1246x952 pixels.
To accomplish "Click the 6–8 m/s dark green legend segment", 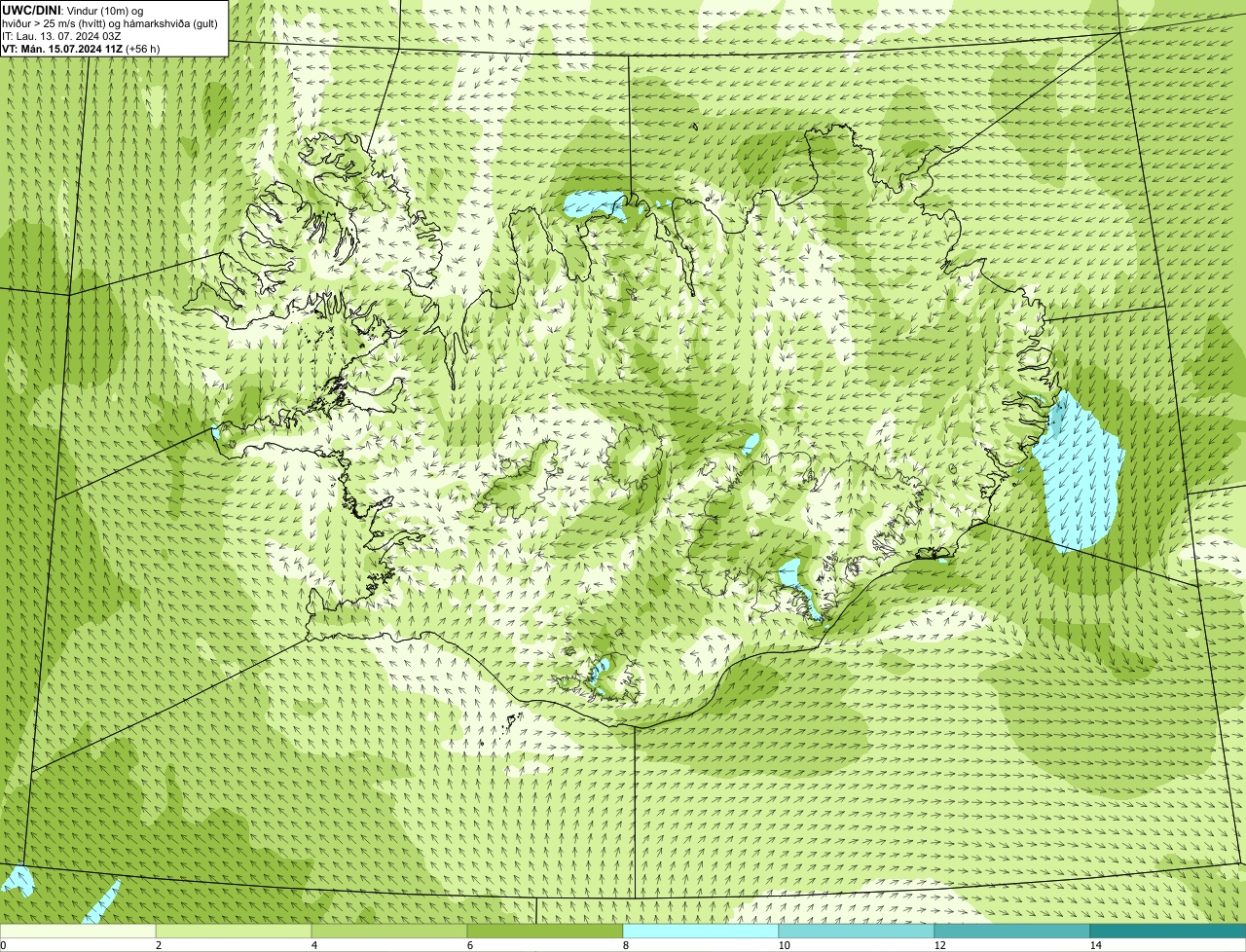I will (545, 932).
